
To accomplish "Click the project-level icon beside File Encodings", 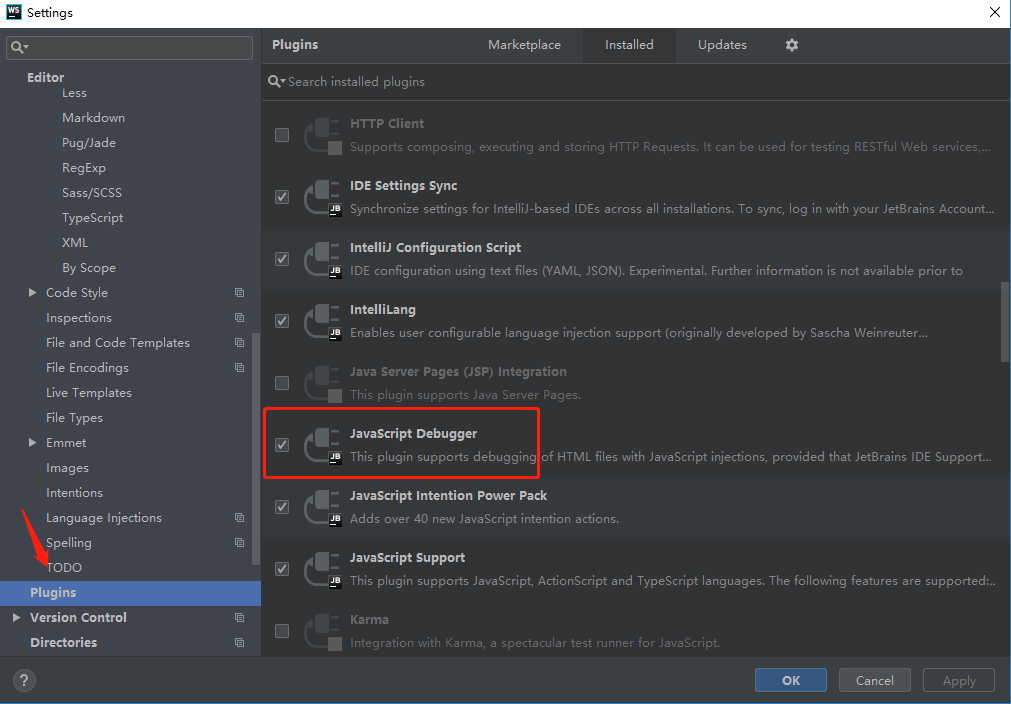I will 239,367.
